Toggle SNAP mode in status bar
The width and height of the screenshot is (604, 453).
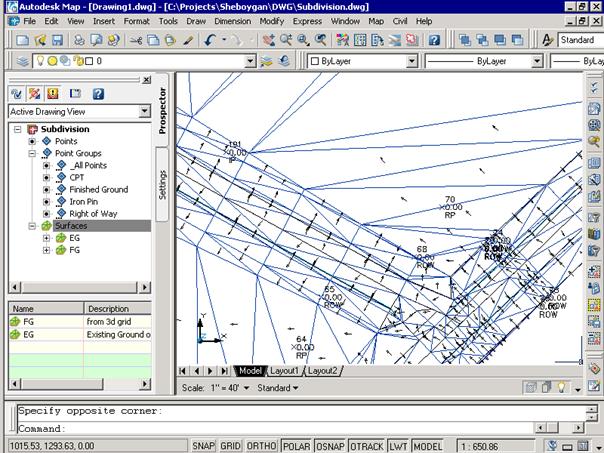click(x=203, y=445)
